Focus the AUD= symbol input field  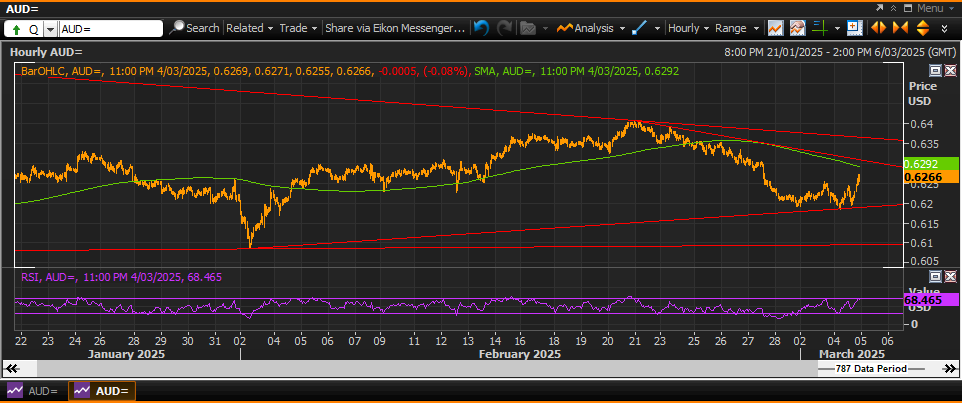112,29
